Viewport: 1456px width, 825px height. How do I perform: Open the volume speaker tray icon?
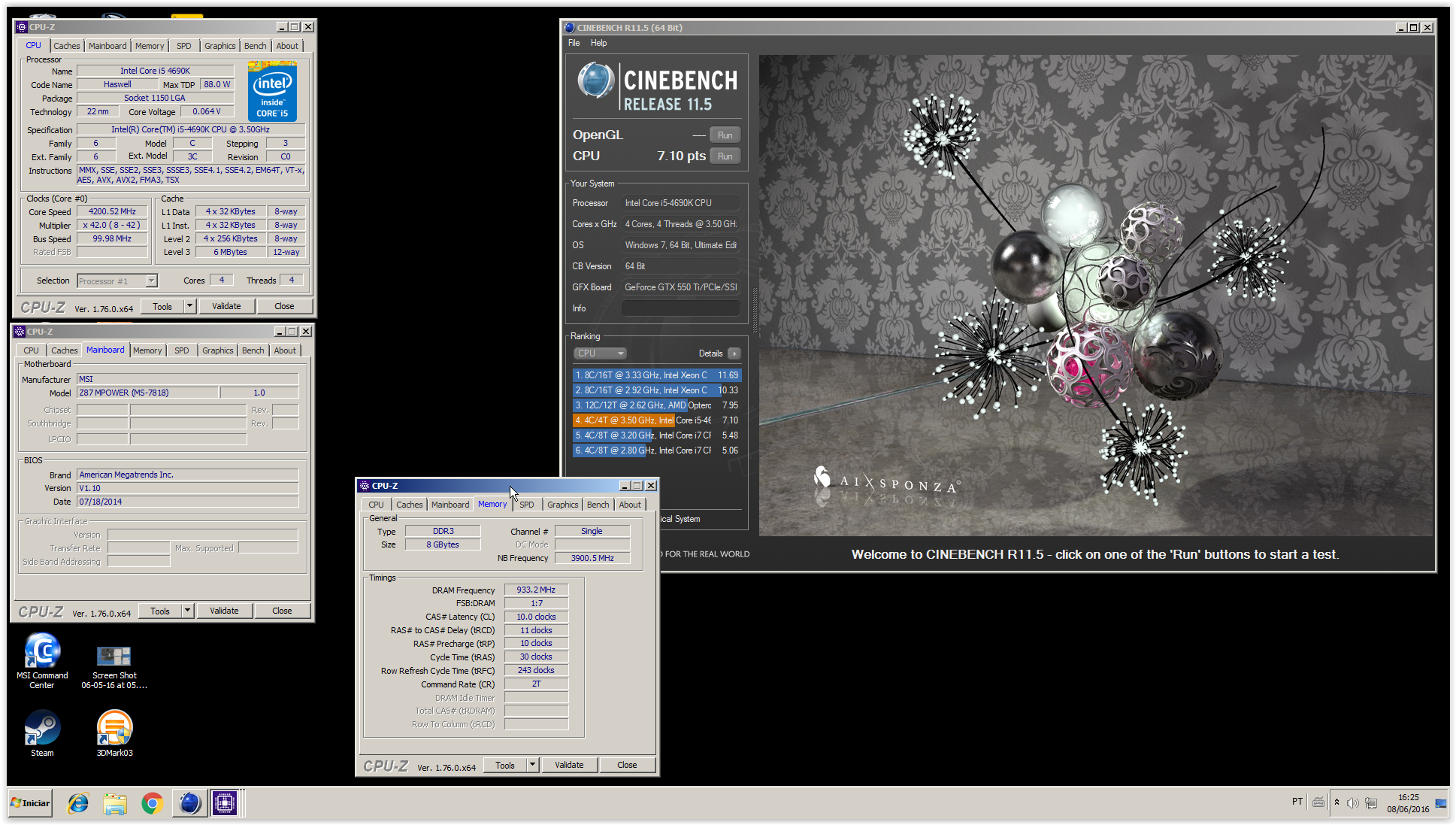pyautogui.click(x=1352, y=803)
